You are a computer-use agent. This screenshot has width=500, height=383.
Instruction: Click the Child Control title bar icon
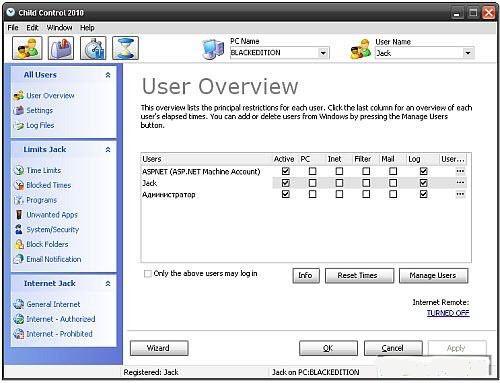[x=11, y=12]
